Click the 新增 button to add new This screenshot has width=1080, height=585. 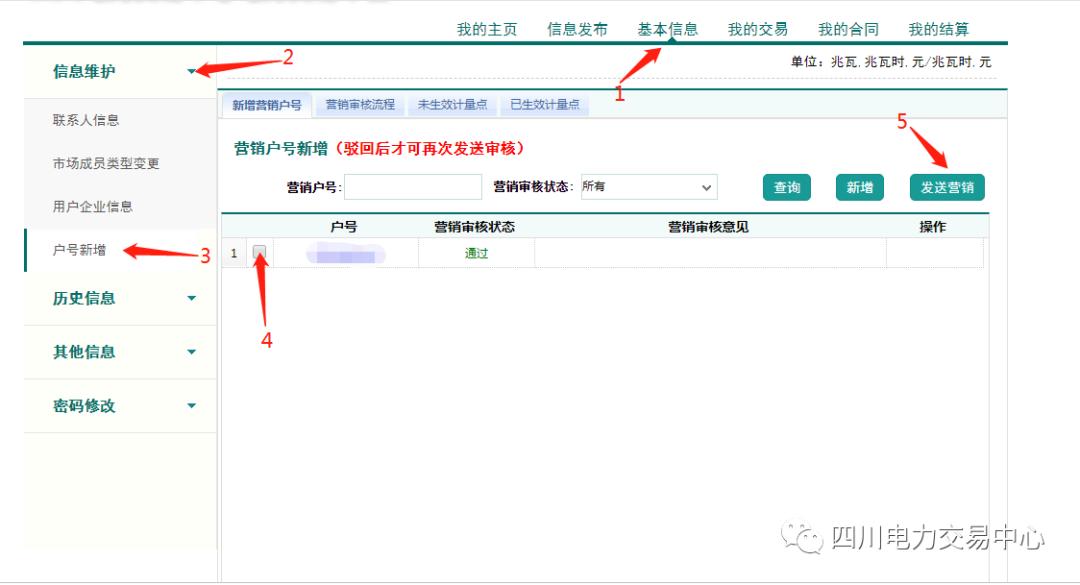[x=859, y=187]
